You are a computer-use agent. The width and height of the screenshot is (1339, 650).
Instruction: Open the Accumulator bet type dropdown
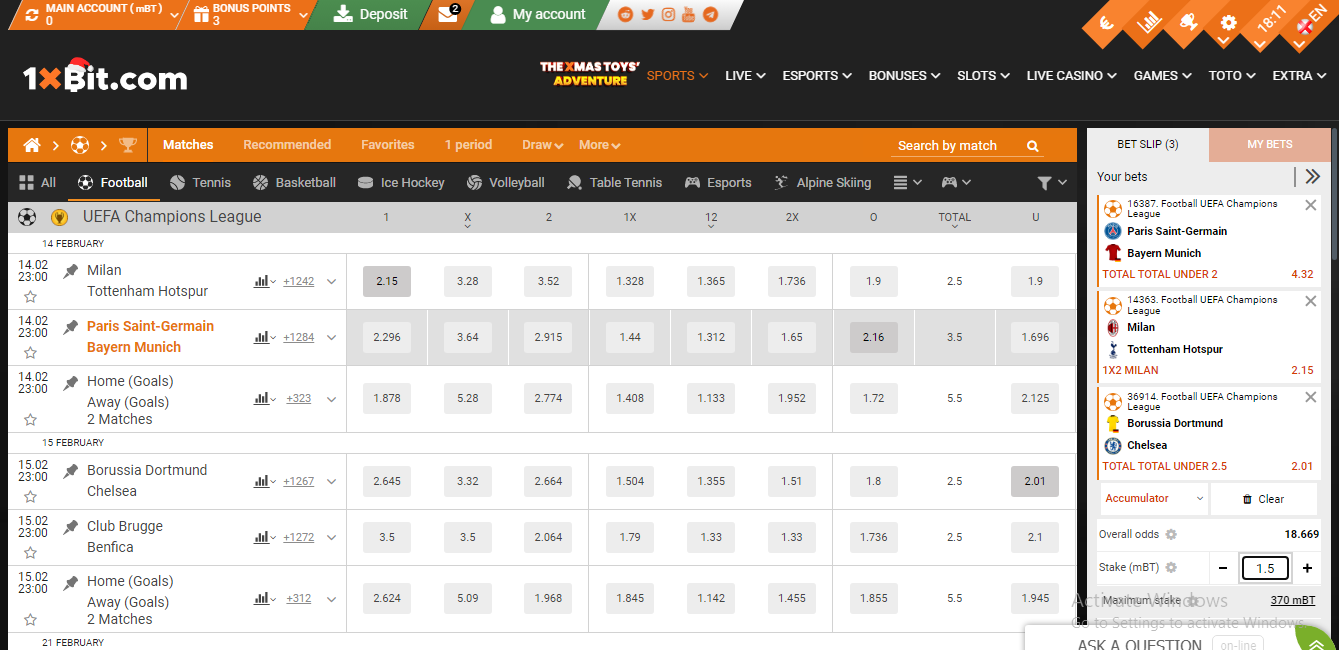tap(1152, 497)
